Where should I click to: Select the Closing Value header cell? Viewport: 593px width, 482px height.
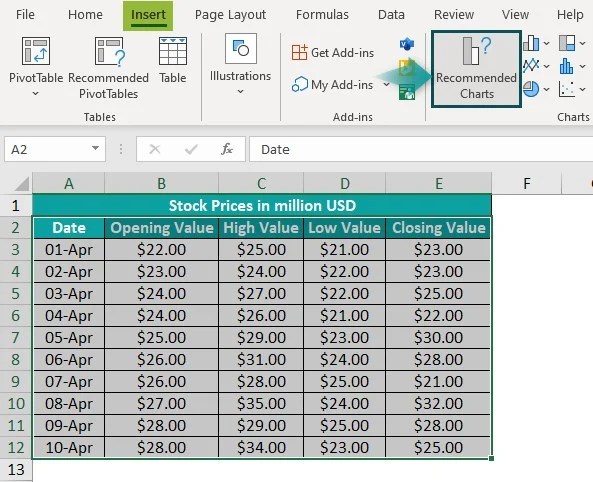(x=439, y=228)
